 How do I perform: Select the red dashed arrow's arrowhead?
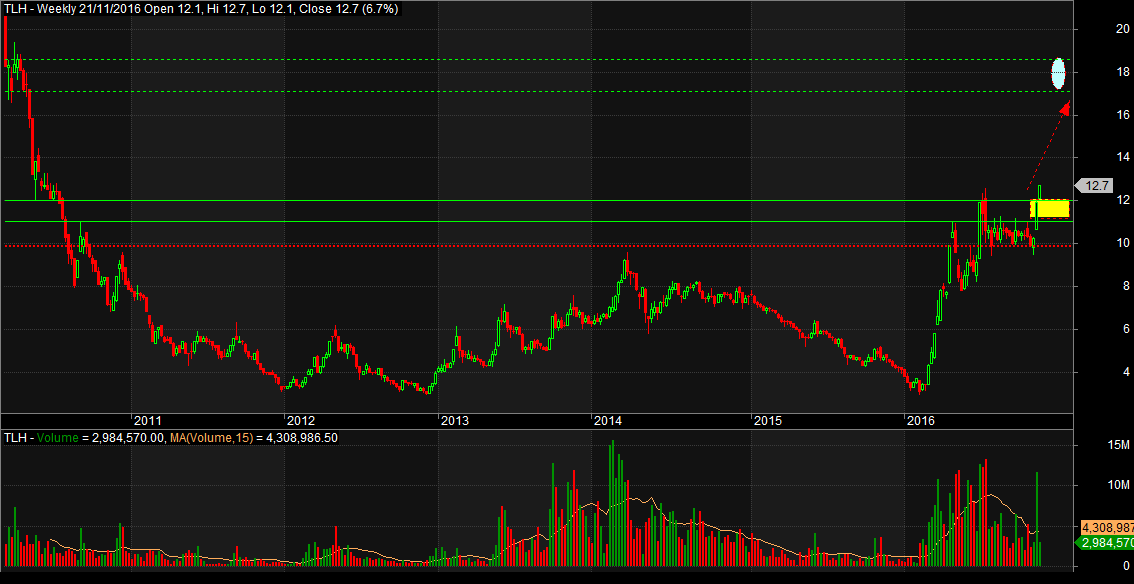[1064, 109]
